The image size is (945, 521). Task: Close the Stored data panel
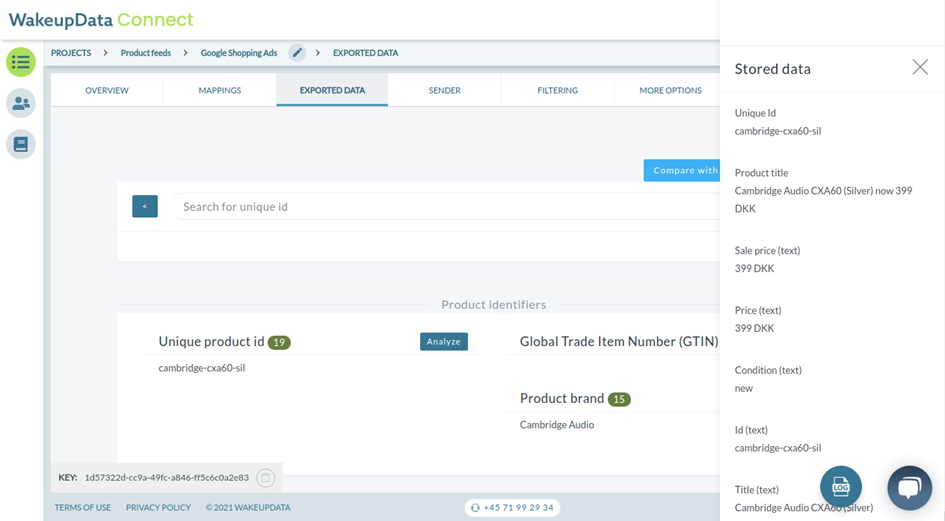[920, 67]
